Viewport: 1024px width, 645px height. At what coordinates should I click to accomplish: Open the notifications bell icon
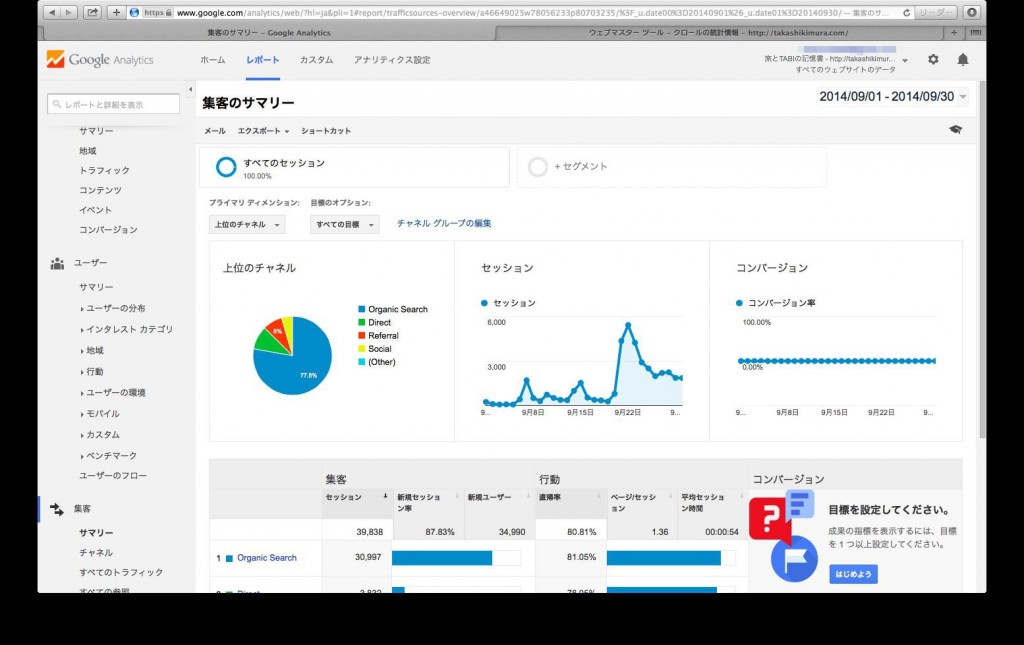tap(962, 59)
